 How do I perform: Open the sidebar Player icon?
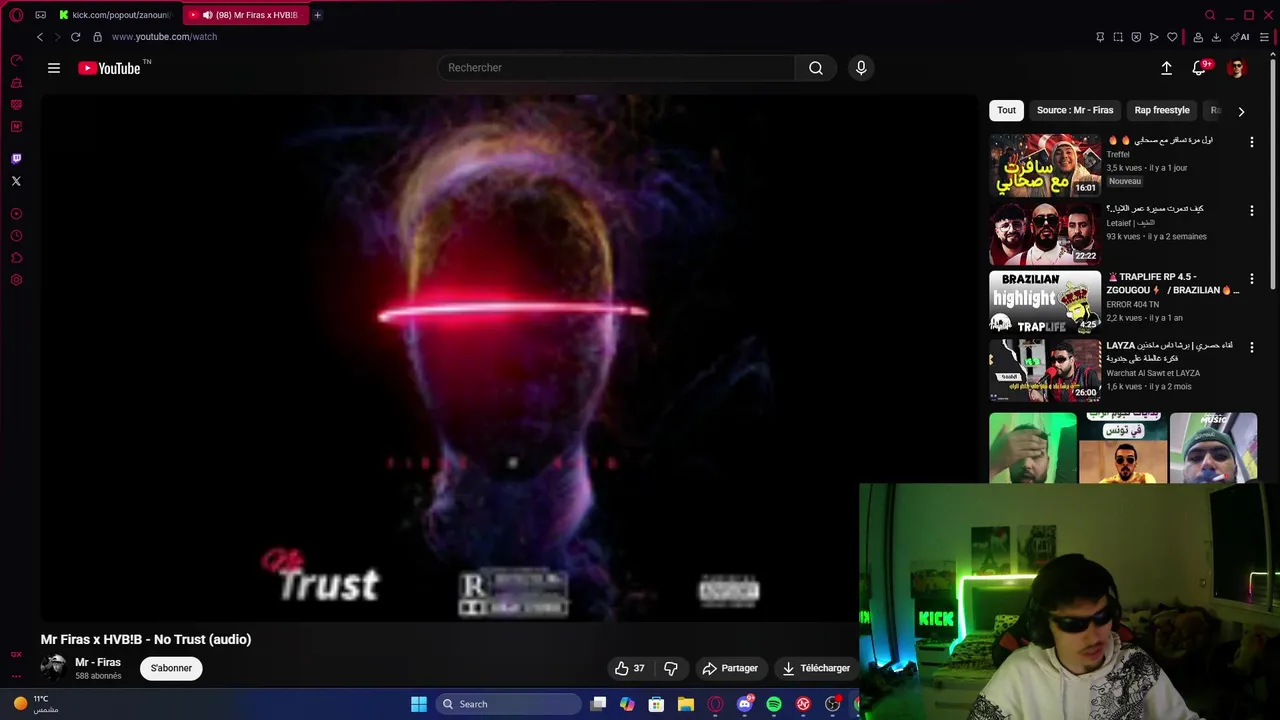click(16, 213)
